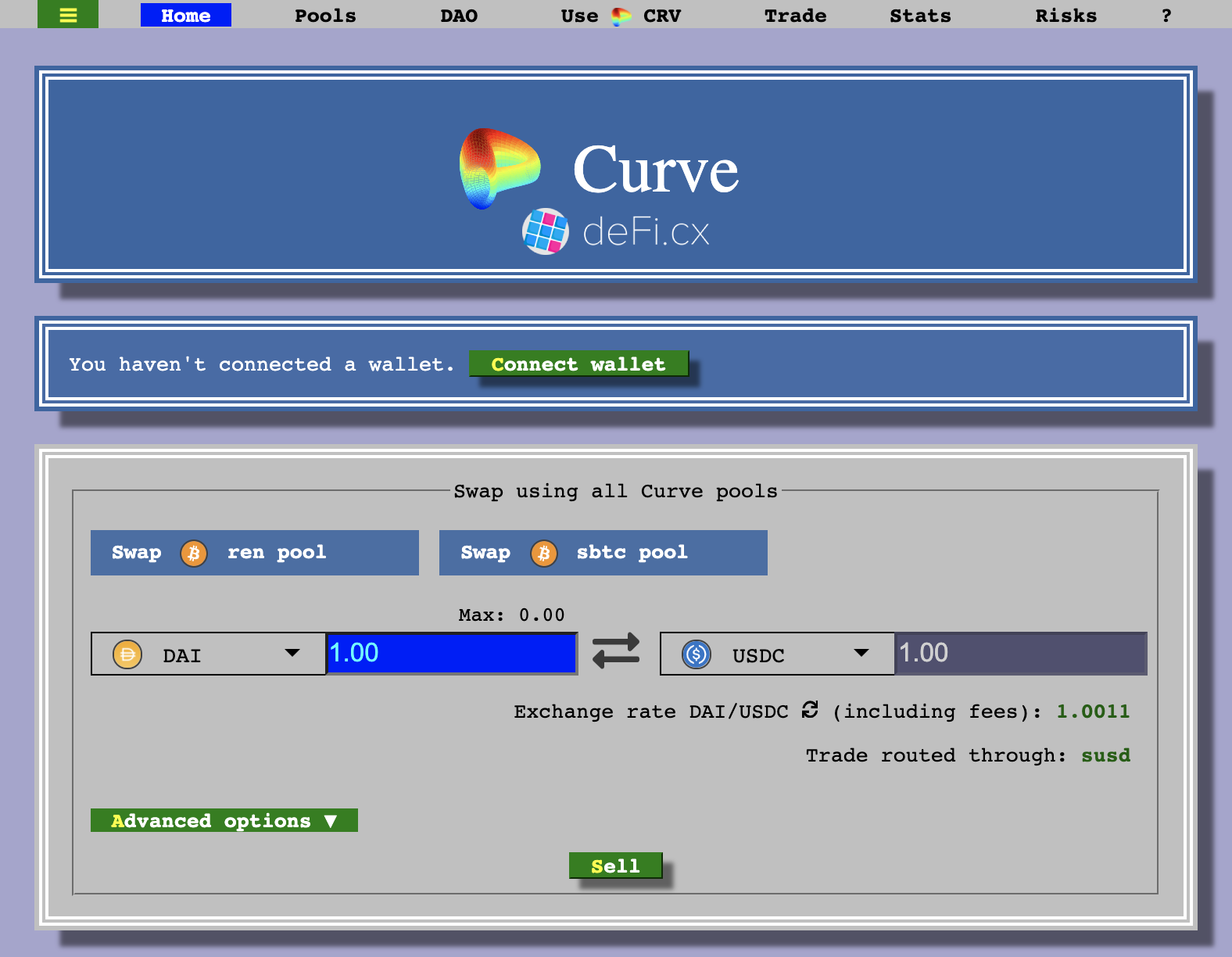Open the question mark help menu
The image size is (1232, 957).
[x=1166, y=16]
